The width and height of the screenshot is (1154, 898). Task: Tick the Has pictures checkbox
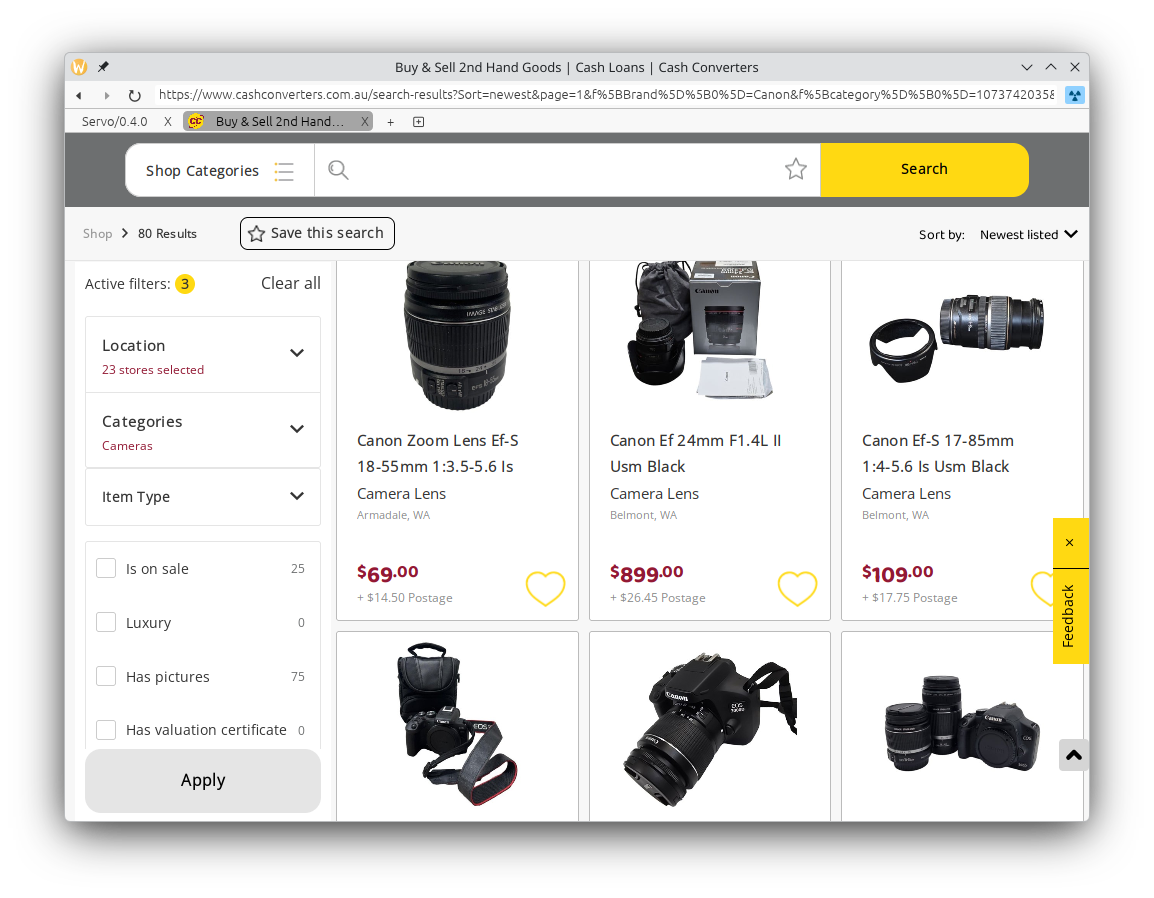[x=106, y=676]
